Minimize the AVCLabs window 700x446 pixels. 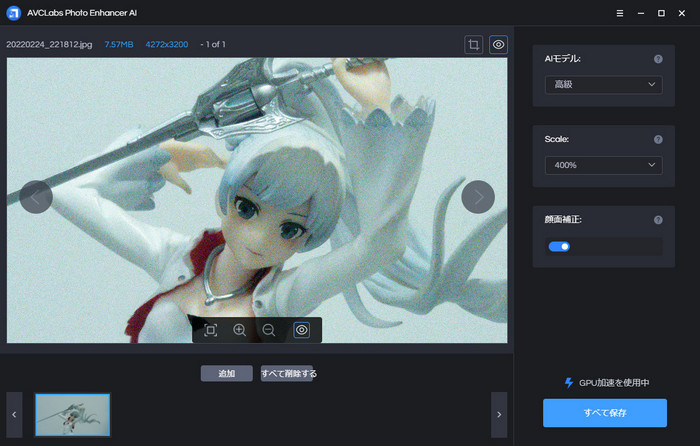[641, 13]
